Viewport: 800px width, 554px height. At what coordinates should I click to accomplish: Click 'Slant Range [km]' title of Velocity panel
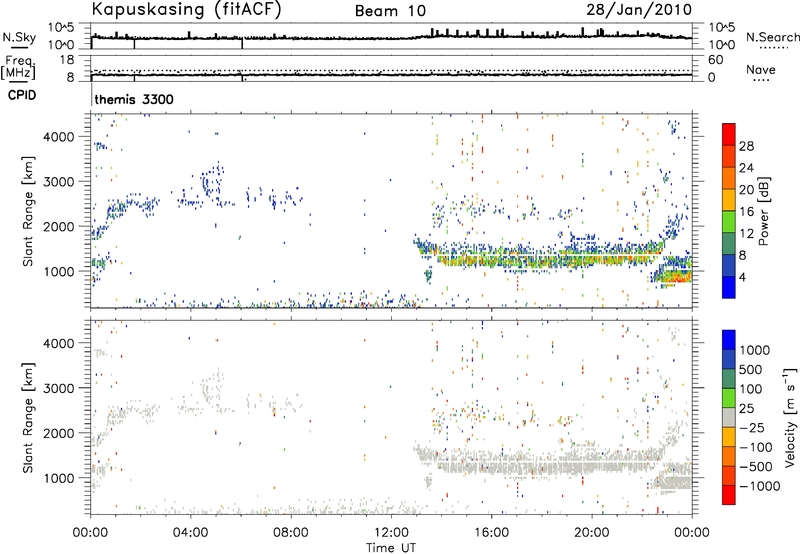pyautogui.click(x=28, y=418)
